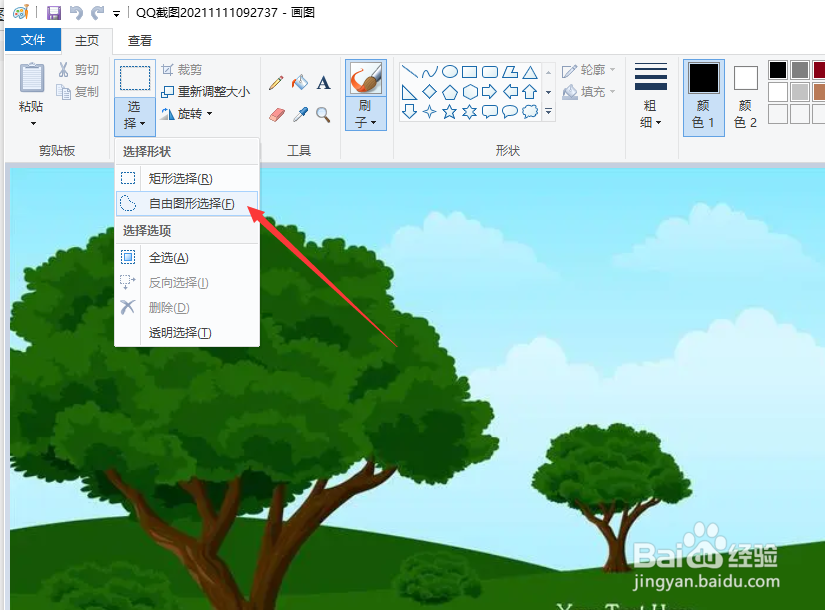
Task: Select 矩形选择 in the open menu
Action: (180, 178)
